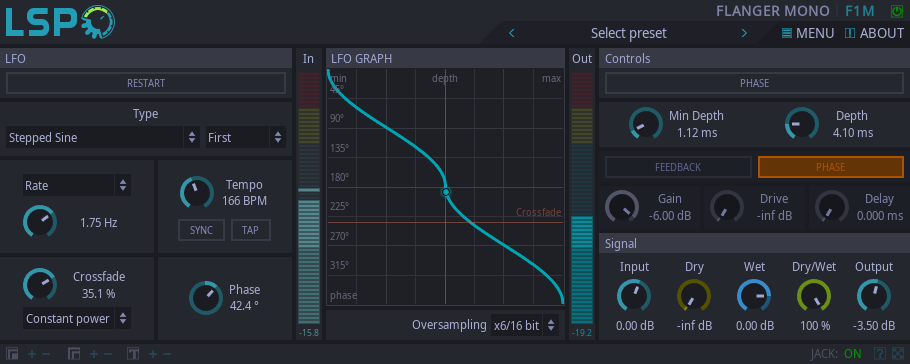The image size is (910, 364).
Task: Click the 1.12 ms Min Depth value
Action: coord(697,133)
